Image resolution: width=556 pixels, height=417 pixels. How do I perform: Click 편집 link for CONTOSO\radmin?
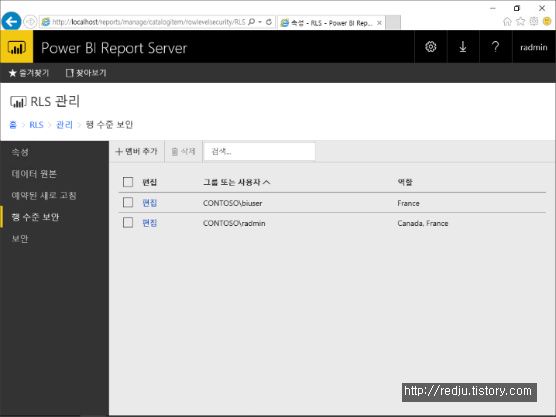pos(150,223)
